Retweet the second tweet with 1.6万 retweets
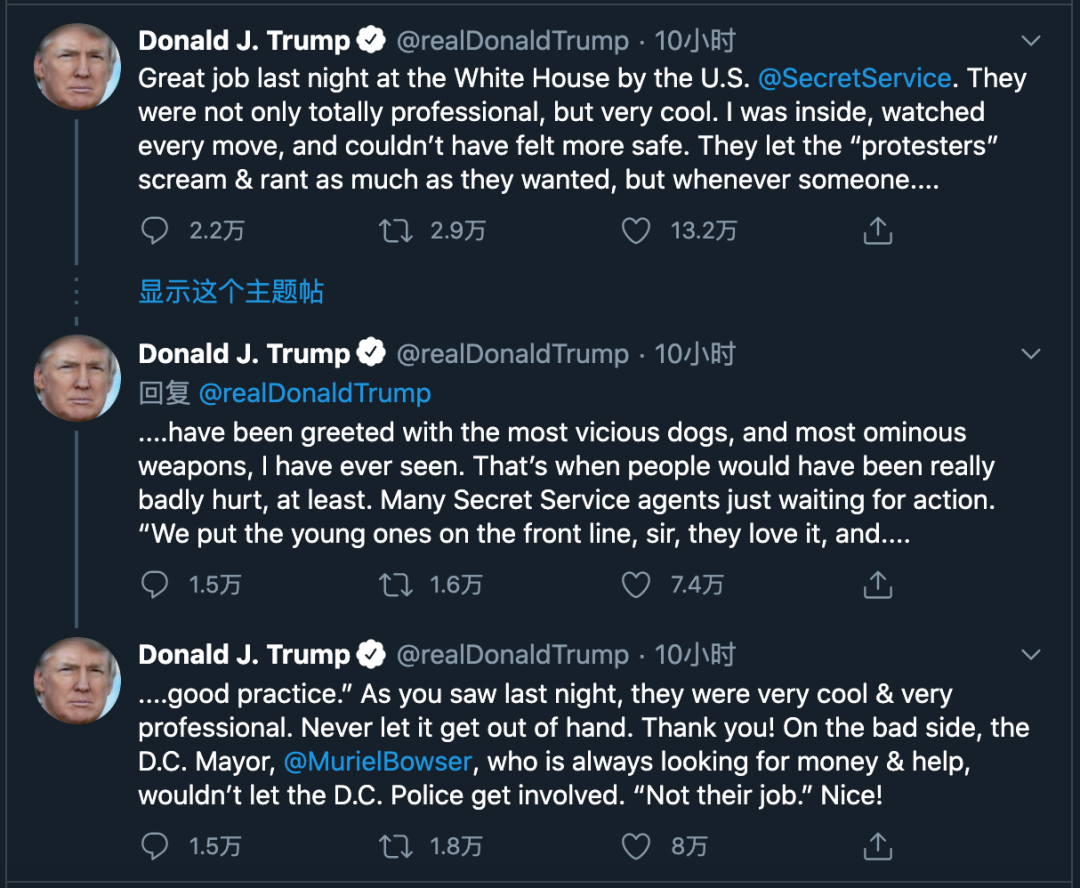1080x888 pixels. pyautogui.click(x=396, y=584)
